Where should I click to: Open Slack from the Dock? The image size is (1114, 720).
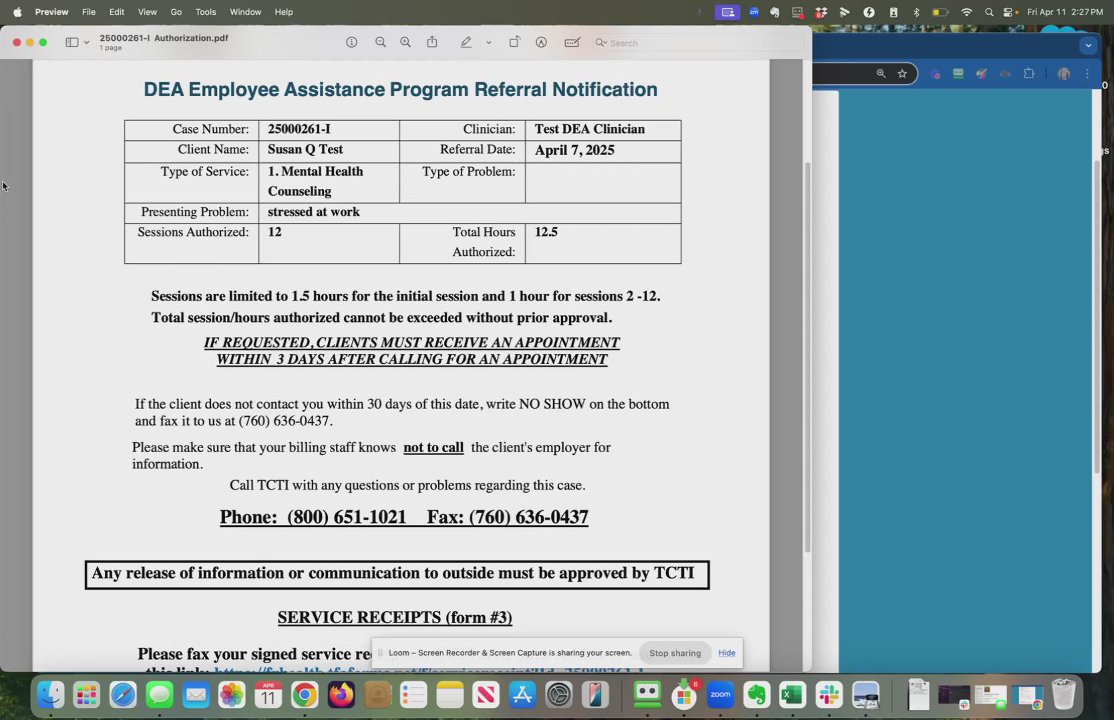tap(829, 694)
